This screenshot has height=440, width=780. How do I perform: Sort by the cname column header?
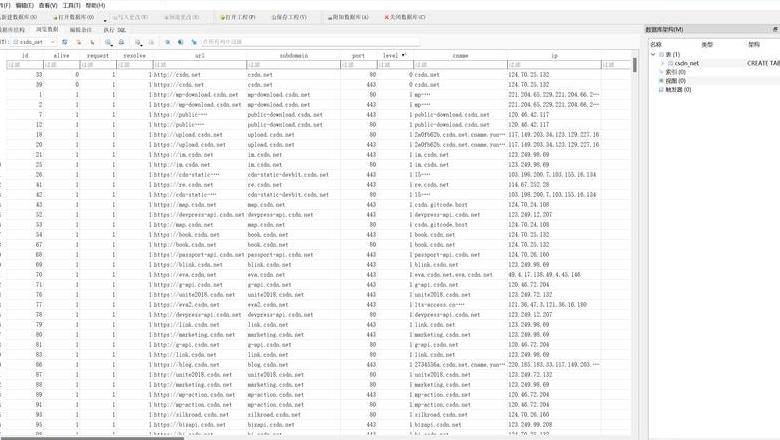460,56
